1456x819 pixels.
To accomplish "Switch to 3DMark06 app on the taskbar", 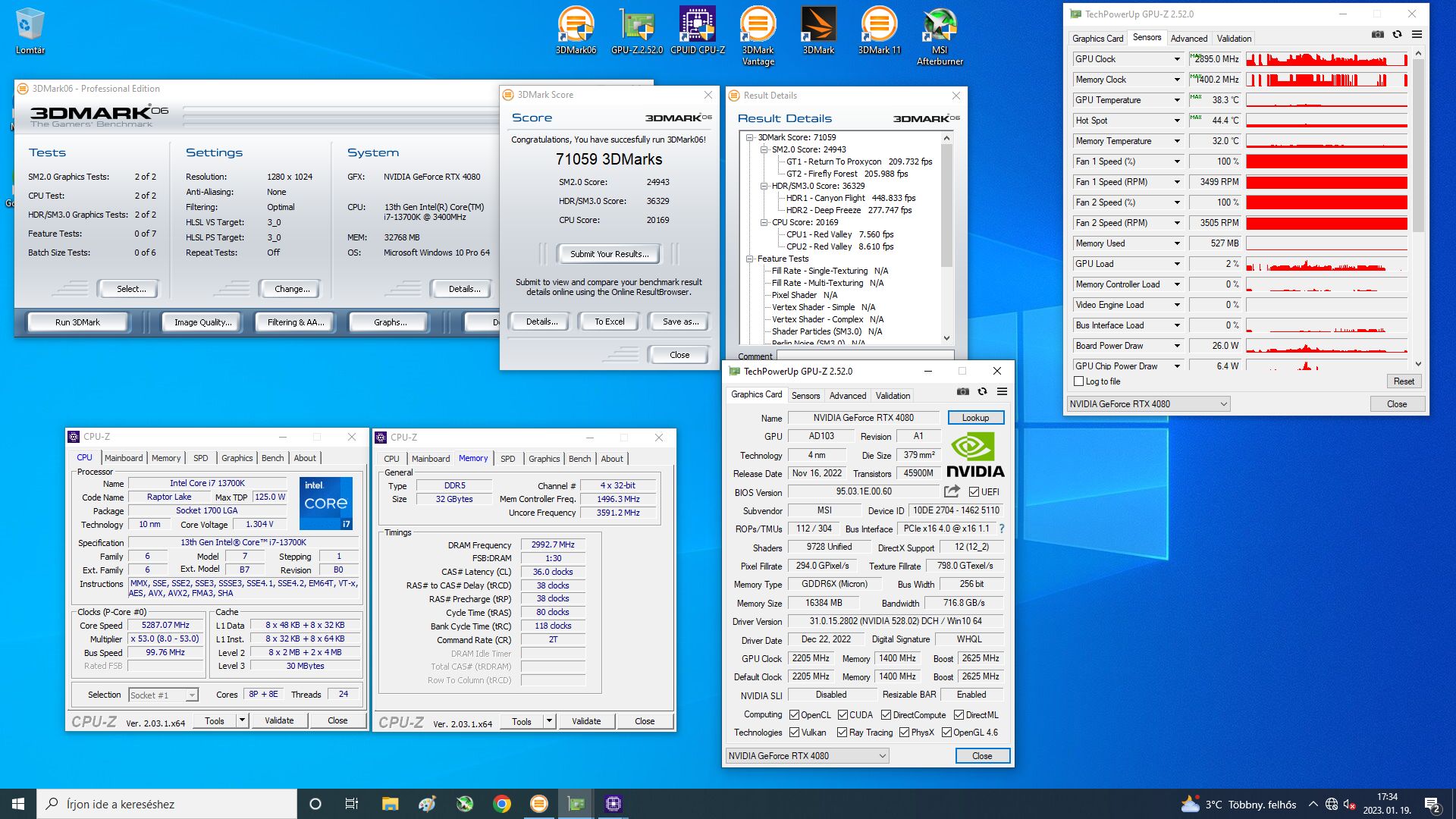I will (539, 804).
